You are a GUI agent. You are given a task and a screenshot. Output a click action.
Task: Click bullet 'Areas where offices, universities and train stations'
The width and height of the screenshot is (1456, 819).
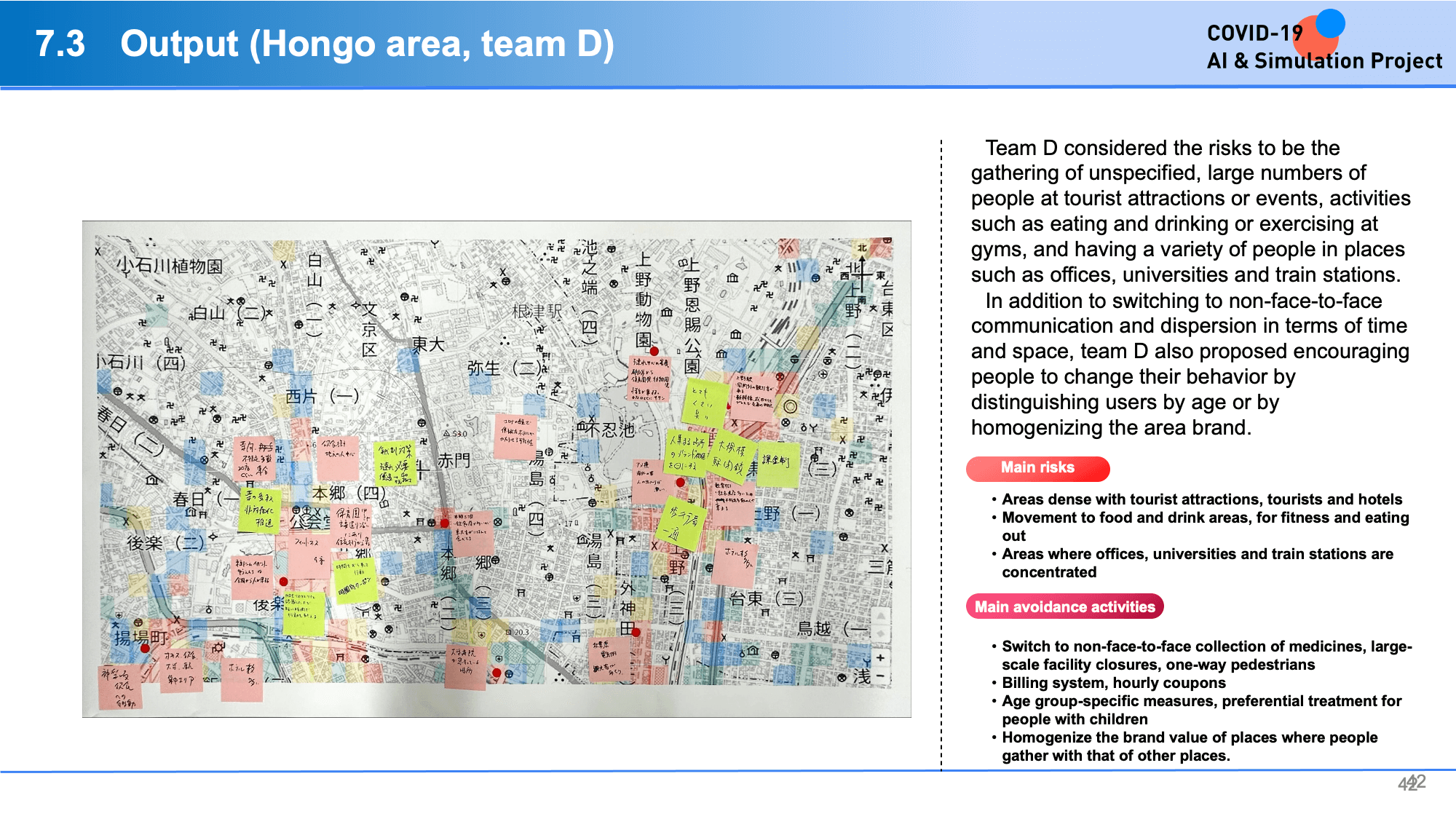(x=1197, y=563)
